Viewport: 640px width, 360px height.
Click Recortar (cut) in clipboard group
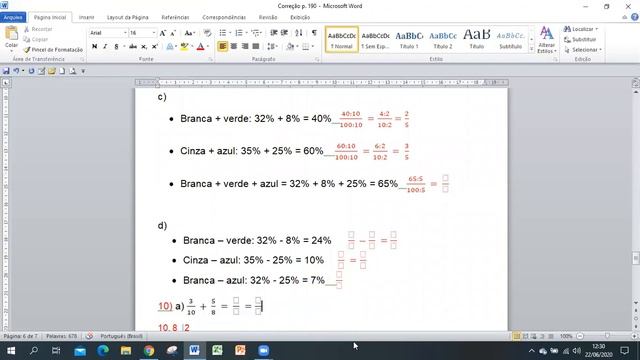point(38,29)
